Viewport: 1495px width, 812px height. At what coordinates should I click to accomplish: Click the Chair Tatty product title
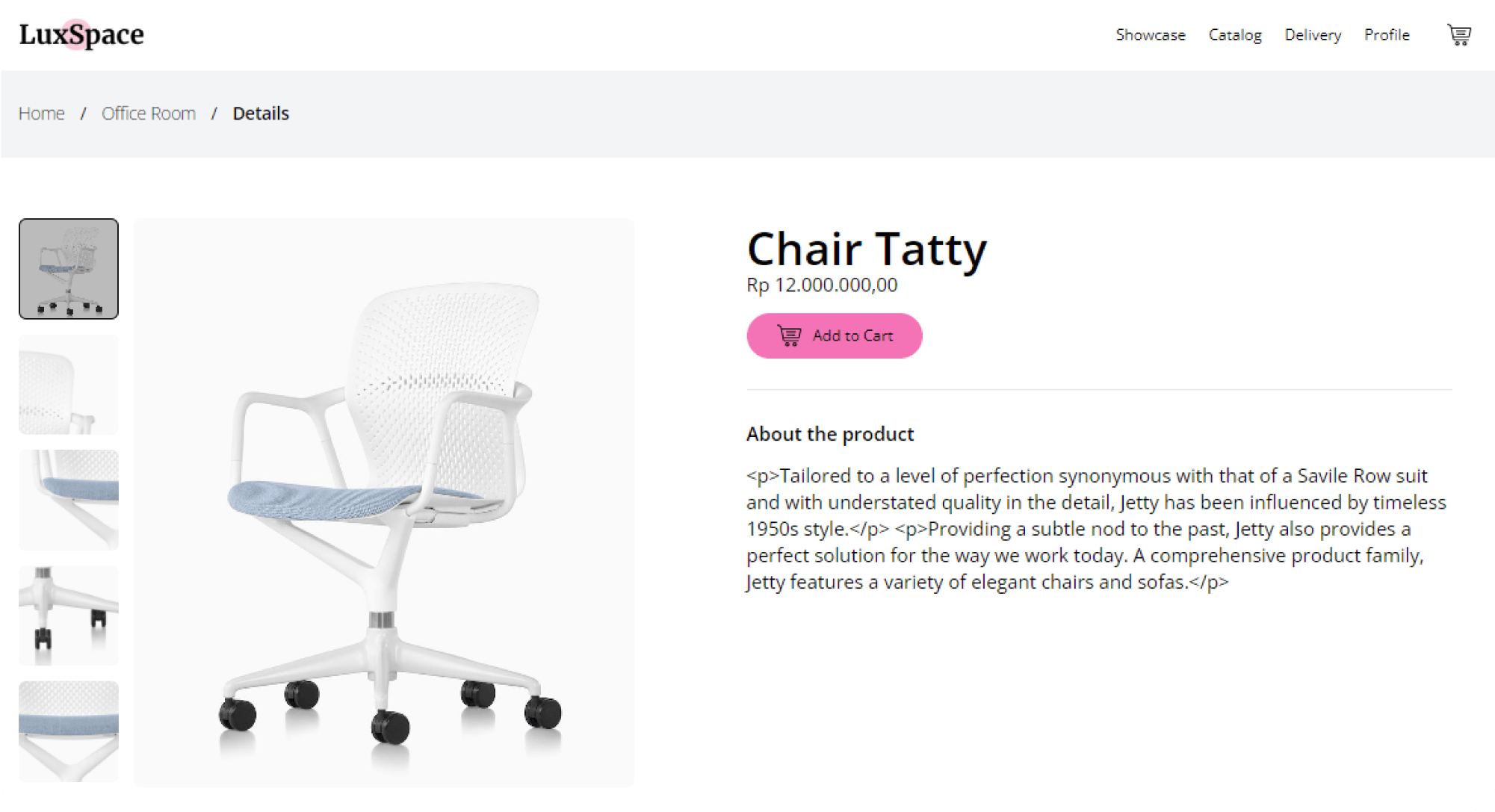coord(867,249)
